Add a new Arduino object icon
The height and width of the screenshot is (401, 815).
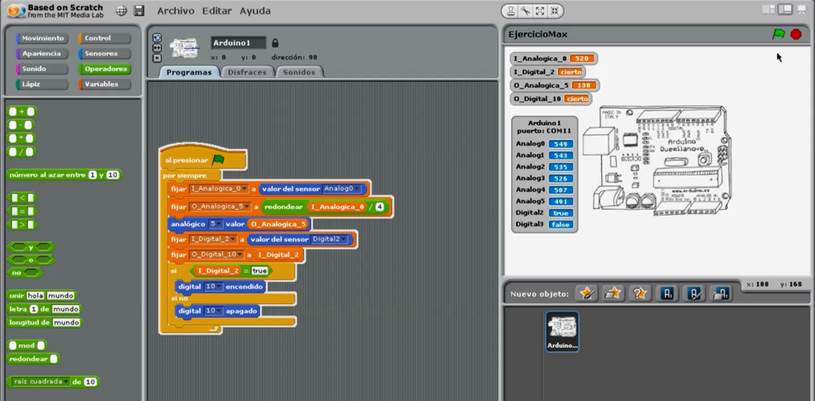667,294
